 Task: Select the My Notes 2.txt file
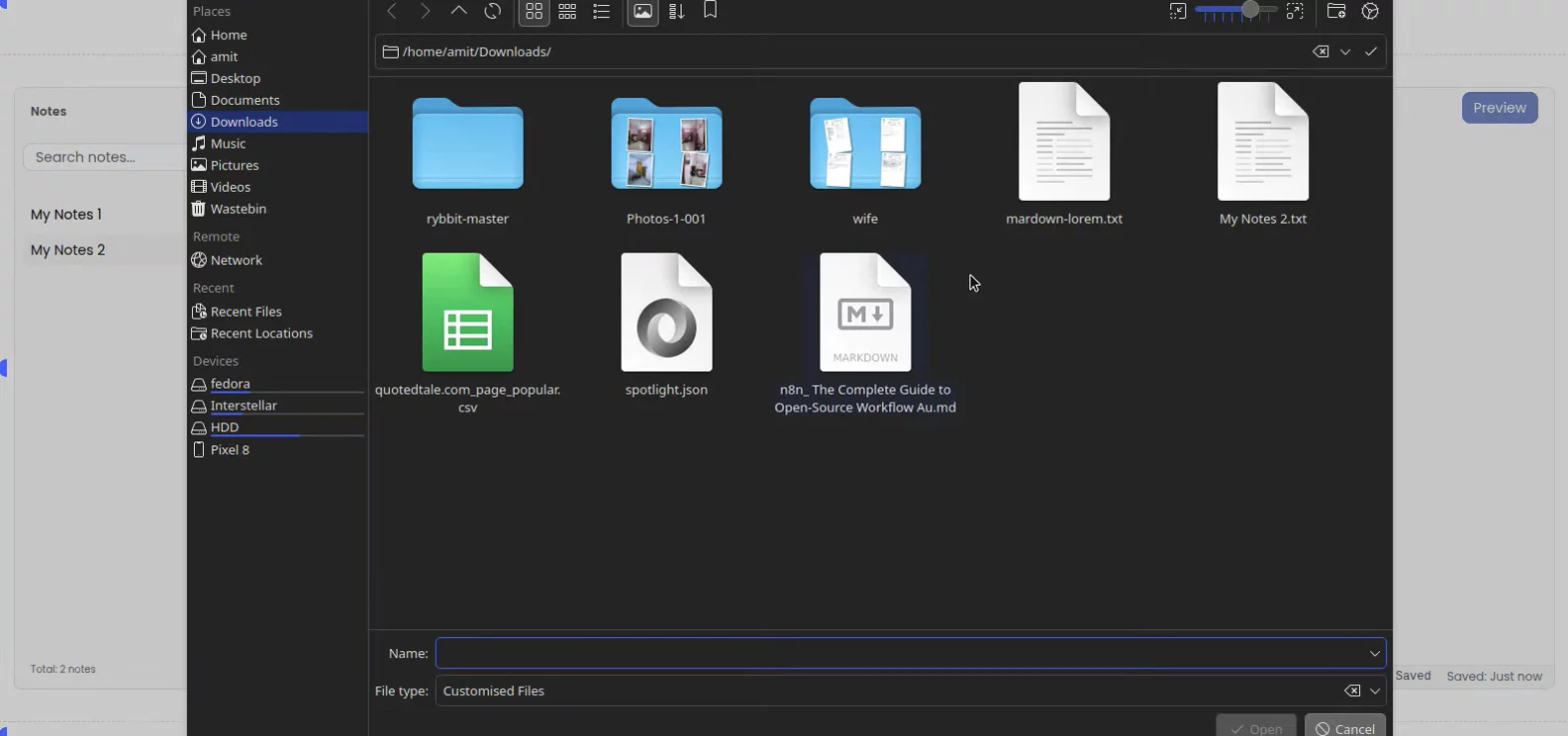click(x=1263, y=156)
